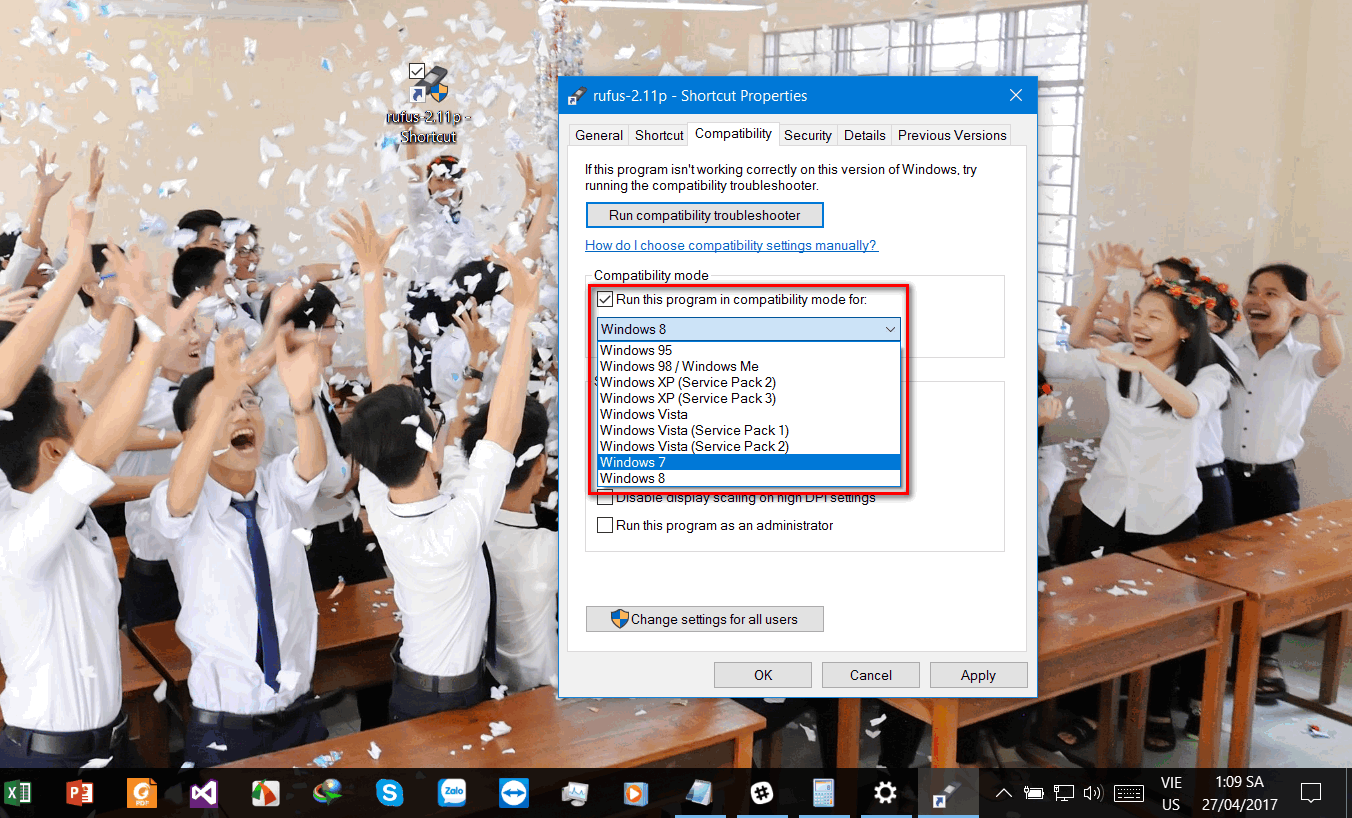The width and height of the screenshot is (1352, 818).
Task: Click the Apply button
Action: click(x=978, y=675)
